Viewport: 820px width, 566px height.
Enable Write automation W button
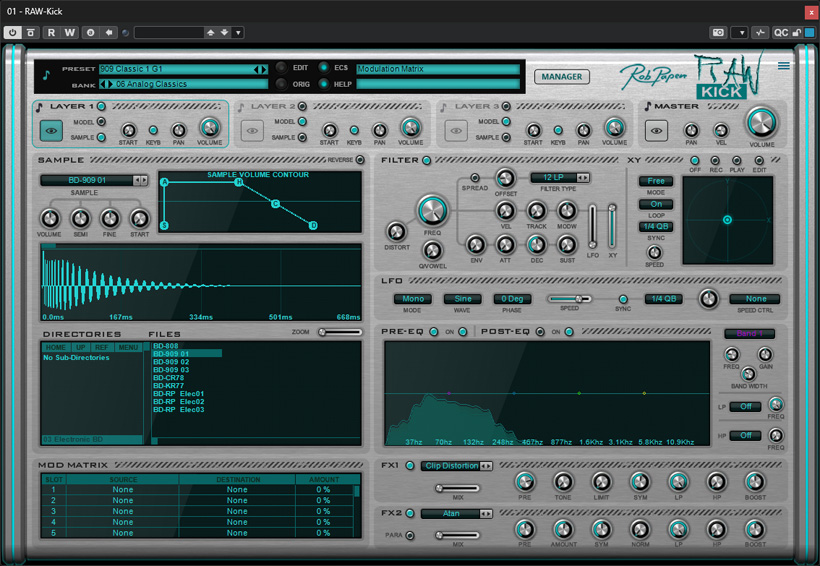[70, 32]
